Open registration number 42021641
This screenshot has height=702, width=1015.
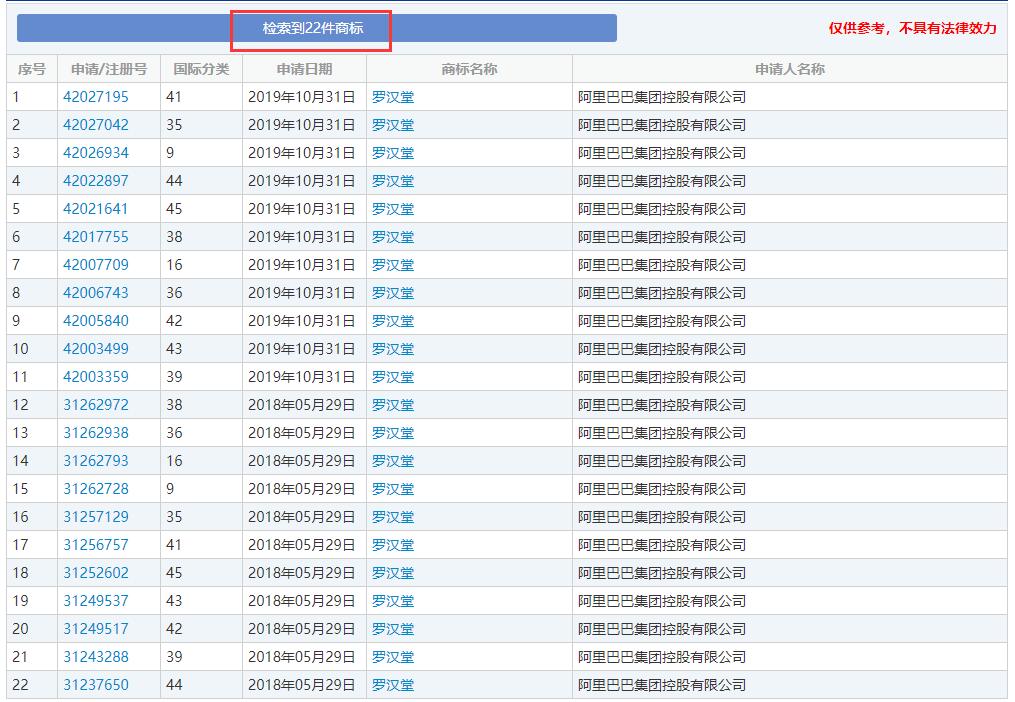[96, 209]
